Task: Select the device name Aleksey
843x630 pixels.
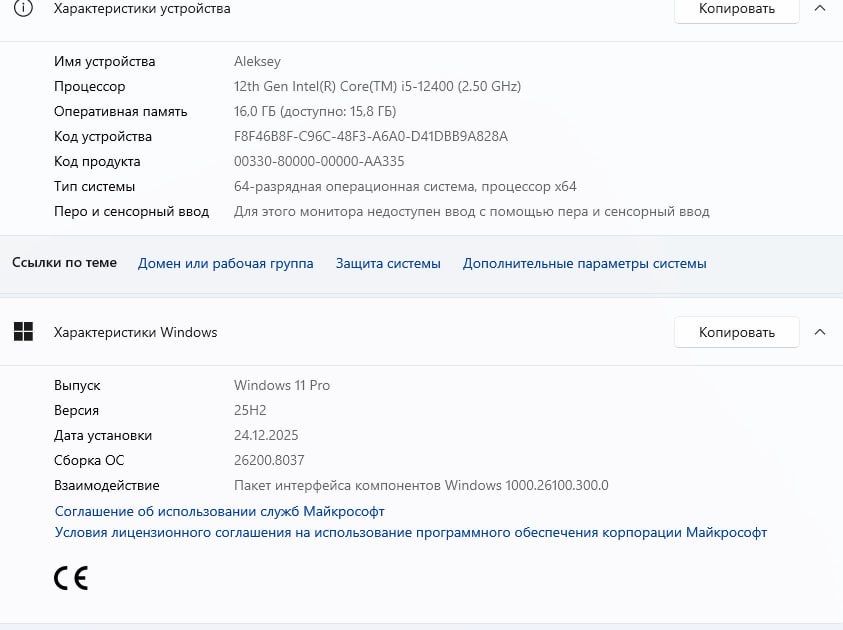Action: pyautogui.click(x=257, y=61)
